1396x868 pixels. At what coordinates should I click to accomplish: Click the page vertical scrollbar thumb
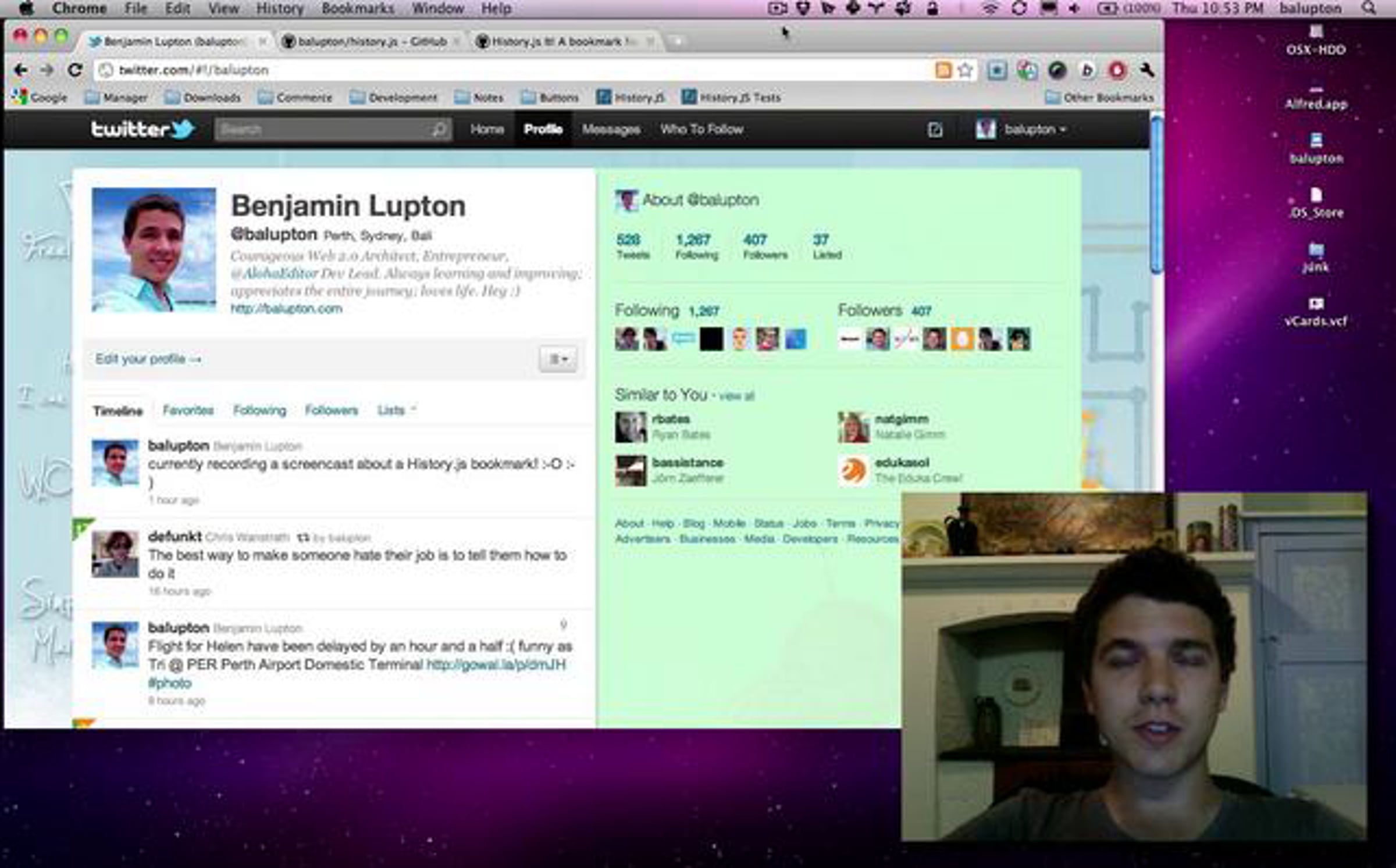pyautogui.click(x=1156, y=195)
